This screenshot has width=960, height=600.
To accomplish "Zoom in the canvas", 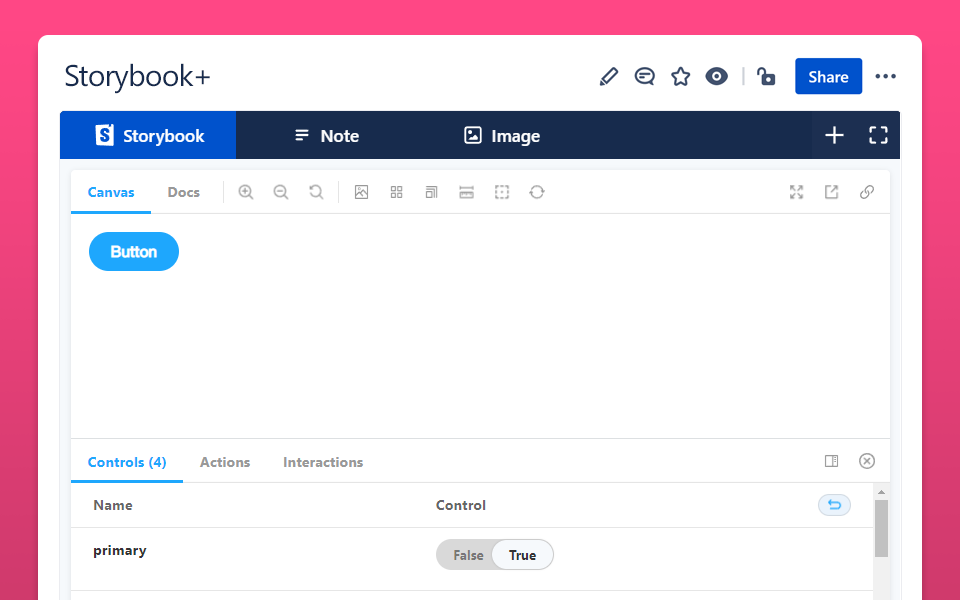I will pyautogui.click(x=246, y=192).
